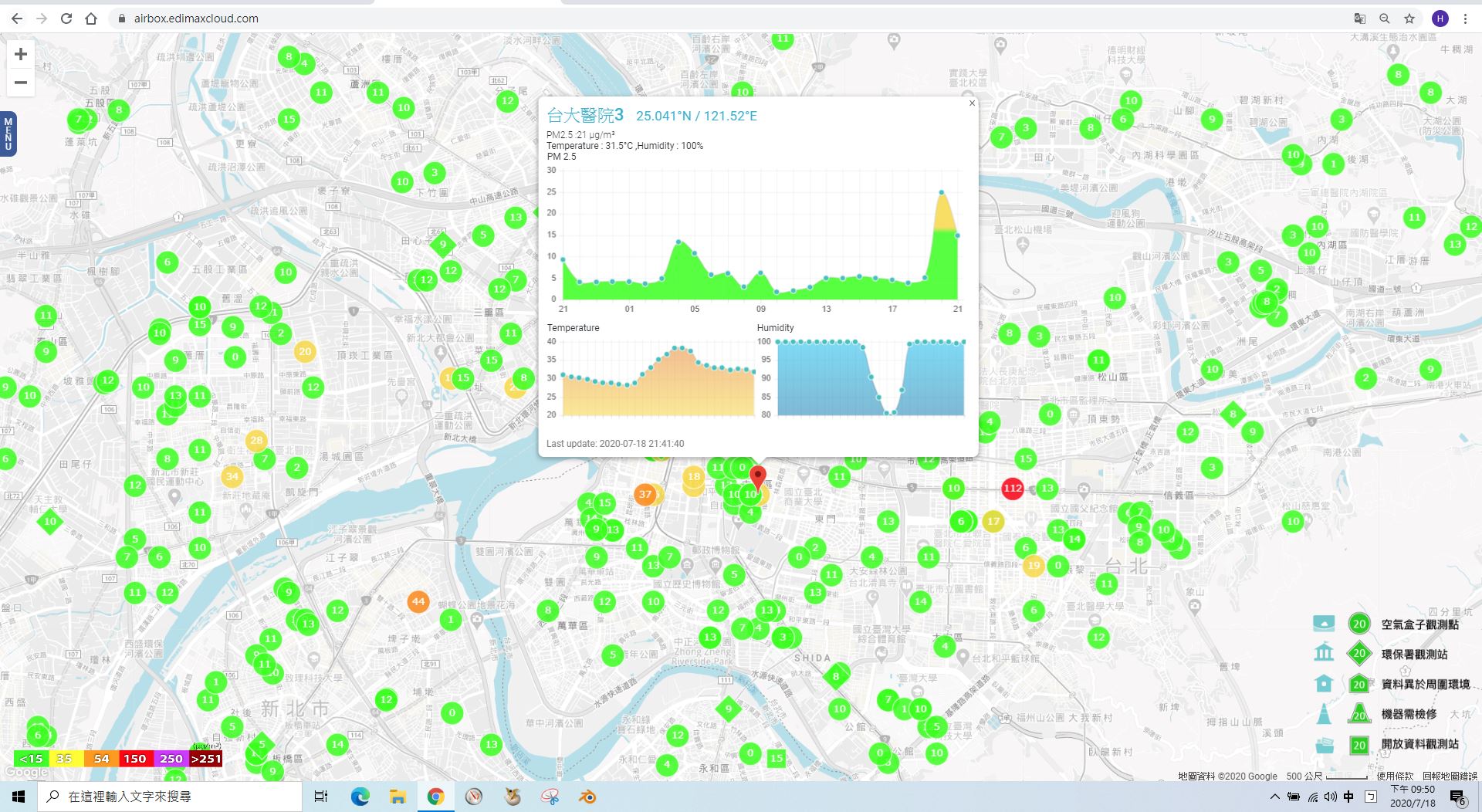Open 使用條款 terms link
The width and height of the screenshot is (1482, 812).
[1395, 776]
